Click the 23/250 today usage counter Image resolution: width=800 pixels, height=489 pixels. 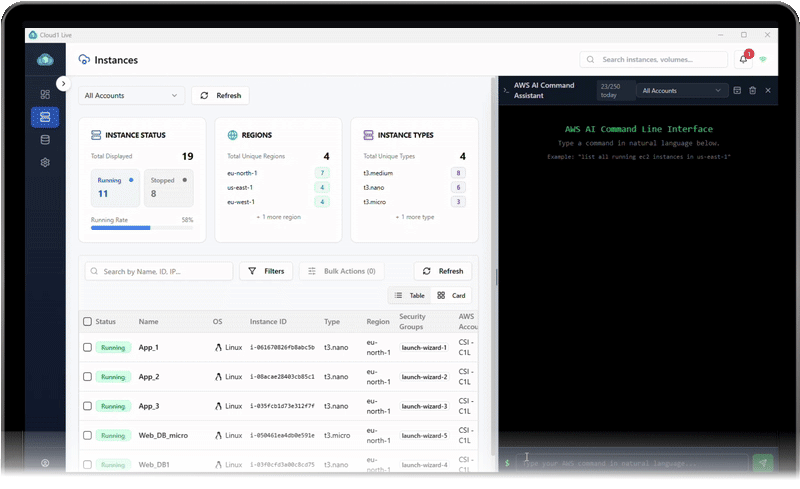click(x=615, y=90)
